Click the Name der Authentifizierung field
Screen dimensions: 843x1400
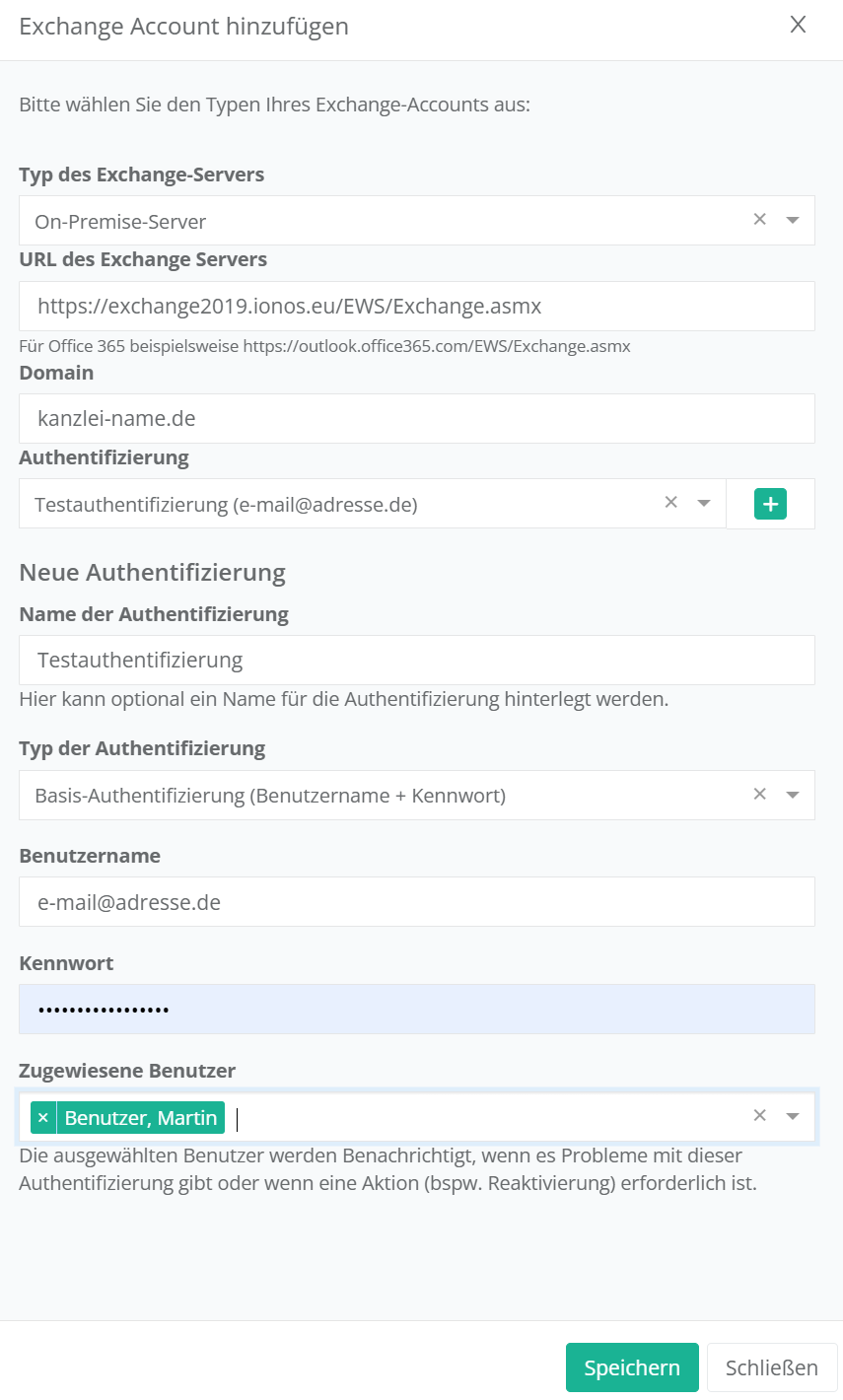click(x=416, y=661)
